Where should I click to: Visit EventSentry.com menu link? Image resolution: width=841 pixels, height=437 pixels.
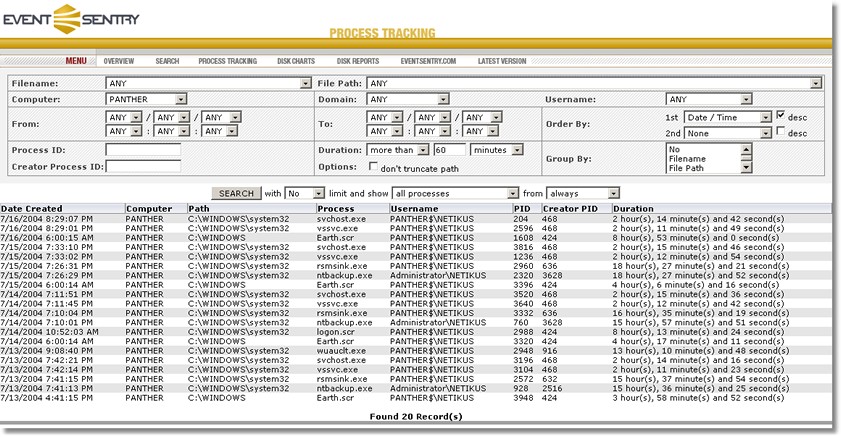(x=428, y=61)
